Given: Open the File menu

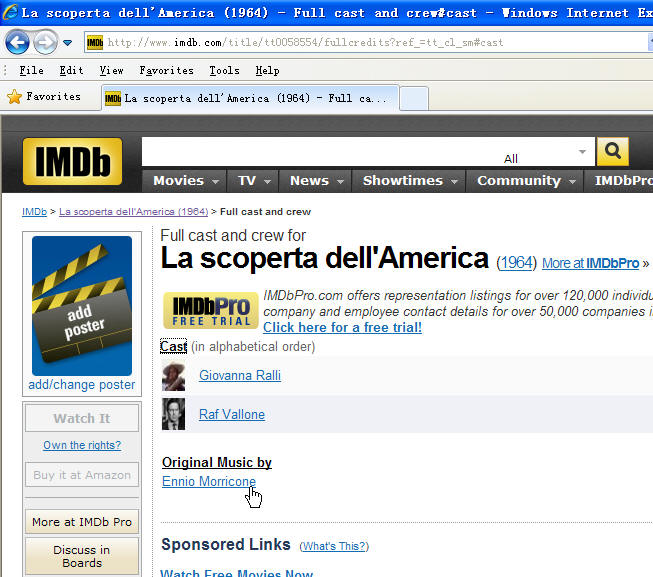Looking at the screenshot, I should coord(31,70).
